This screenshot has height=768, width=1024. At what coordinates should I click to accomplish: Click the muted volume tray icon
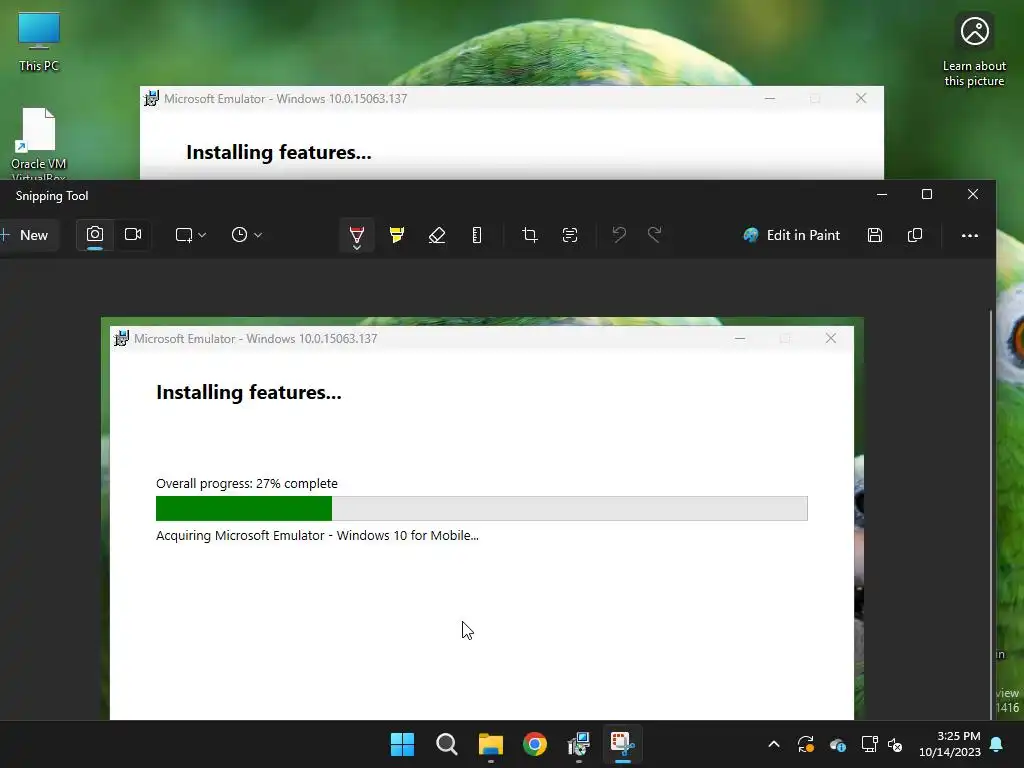click(895, 744)
